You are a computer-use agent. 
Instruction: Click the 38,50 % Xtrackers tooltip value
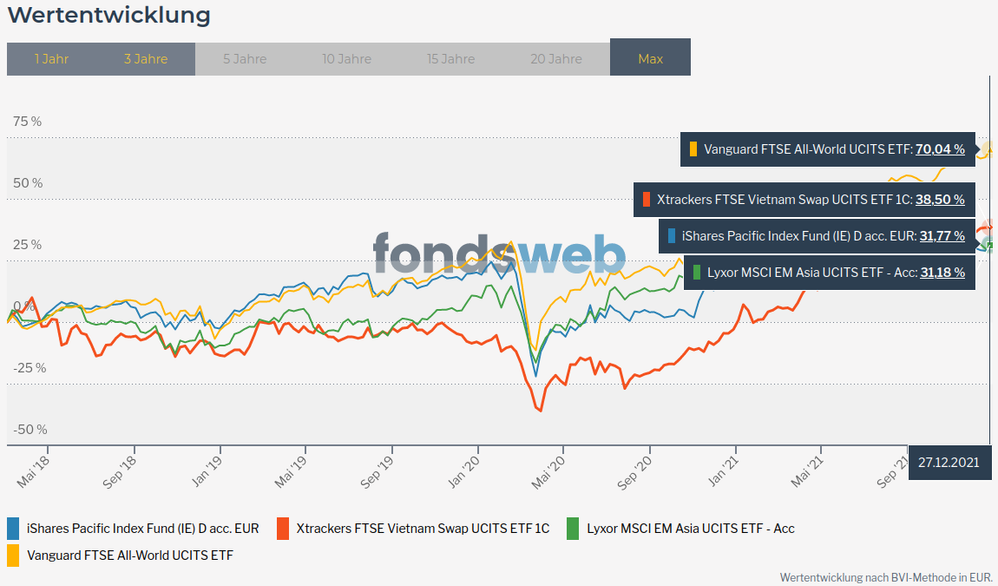pos(940,200)
